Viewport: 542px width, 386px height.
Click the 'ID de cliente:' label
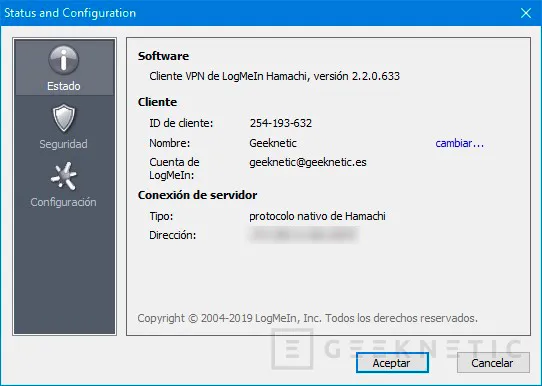[181, 123]
